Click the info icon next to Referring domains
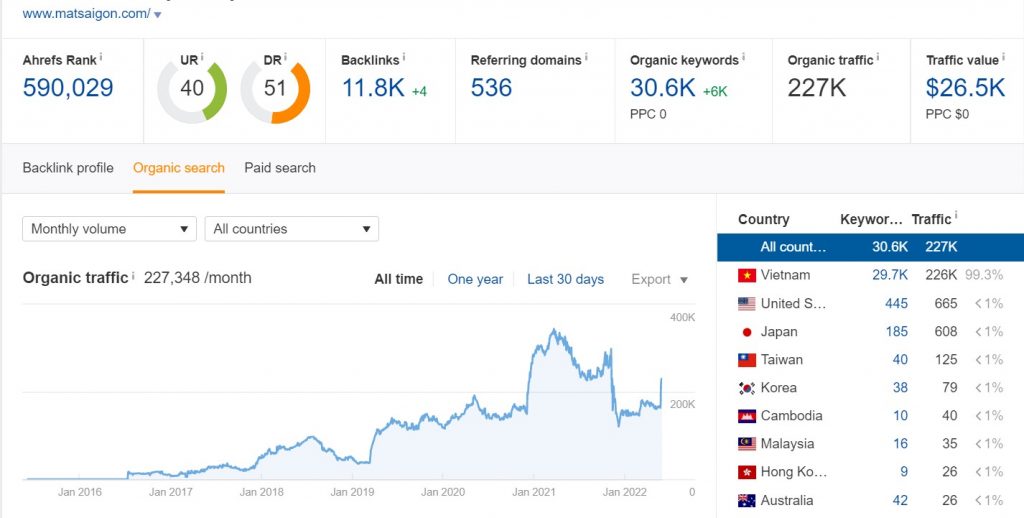This screenshot has height=518, width=1024. coord(586,57)
